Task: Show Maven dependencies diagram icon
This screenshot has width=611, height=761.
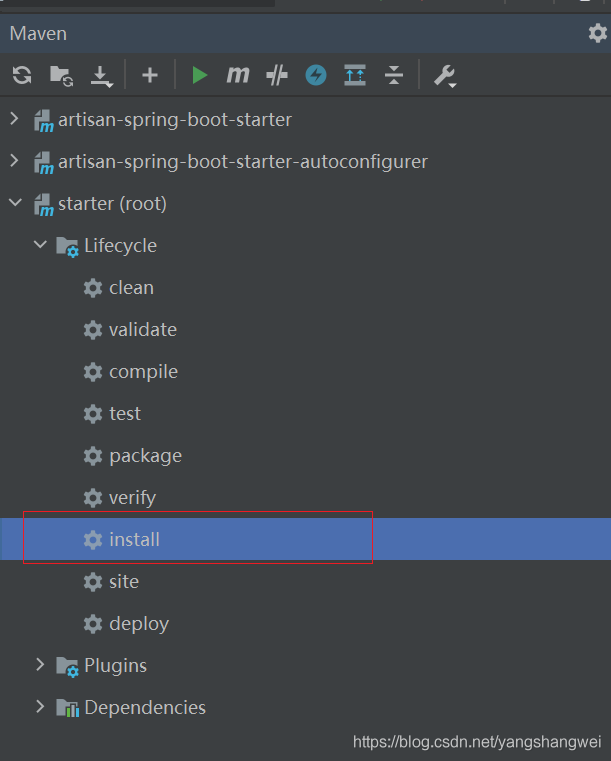Action: [x=355, y=75]
